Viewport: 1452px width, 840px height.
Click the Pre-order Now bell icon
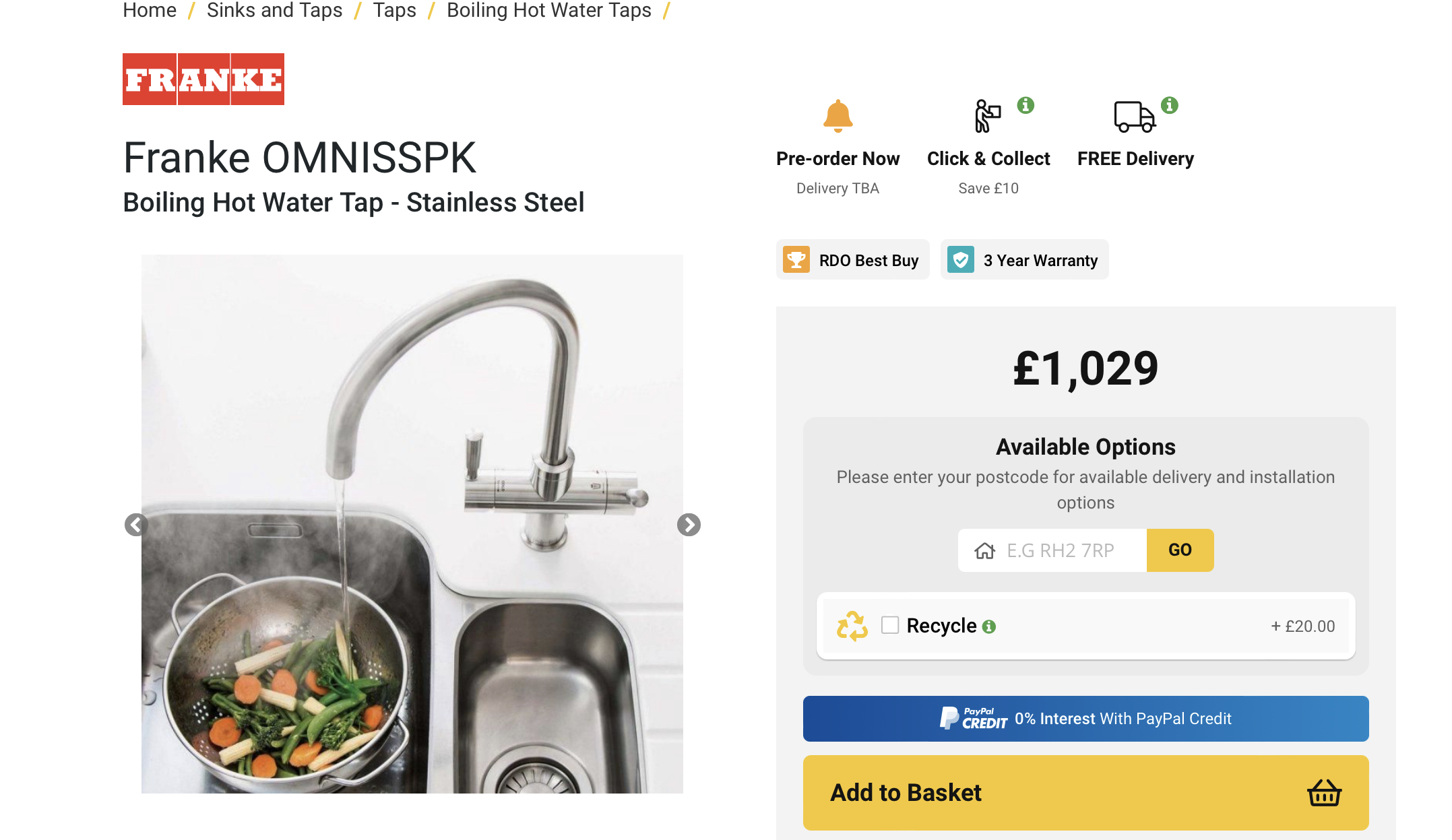point(838,116)
